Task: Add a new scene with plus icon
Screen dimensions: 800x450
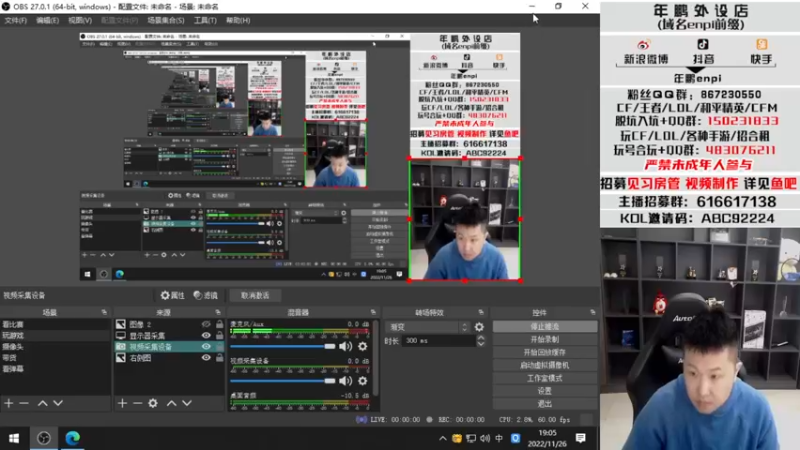Action: tap(9, 403)
